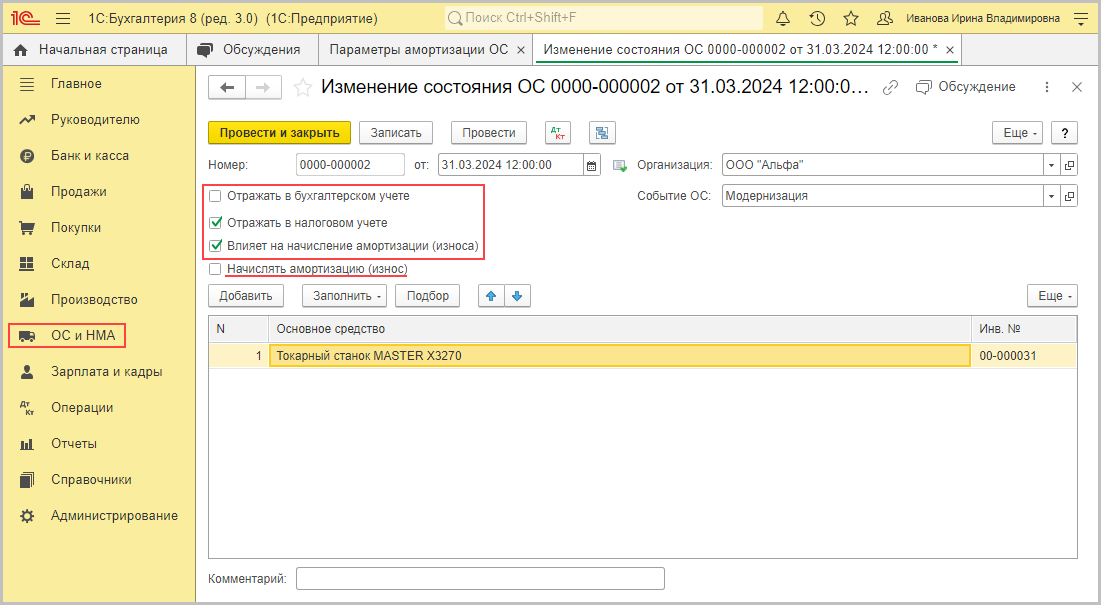This screenshot has width=1101, height=605.
Task: Enable Начислять амортизацию (износ) checkbox
Action: click(216, 269)
